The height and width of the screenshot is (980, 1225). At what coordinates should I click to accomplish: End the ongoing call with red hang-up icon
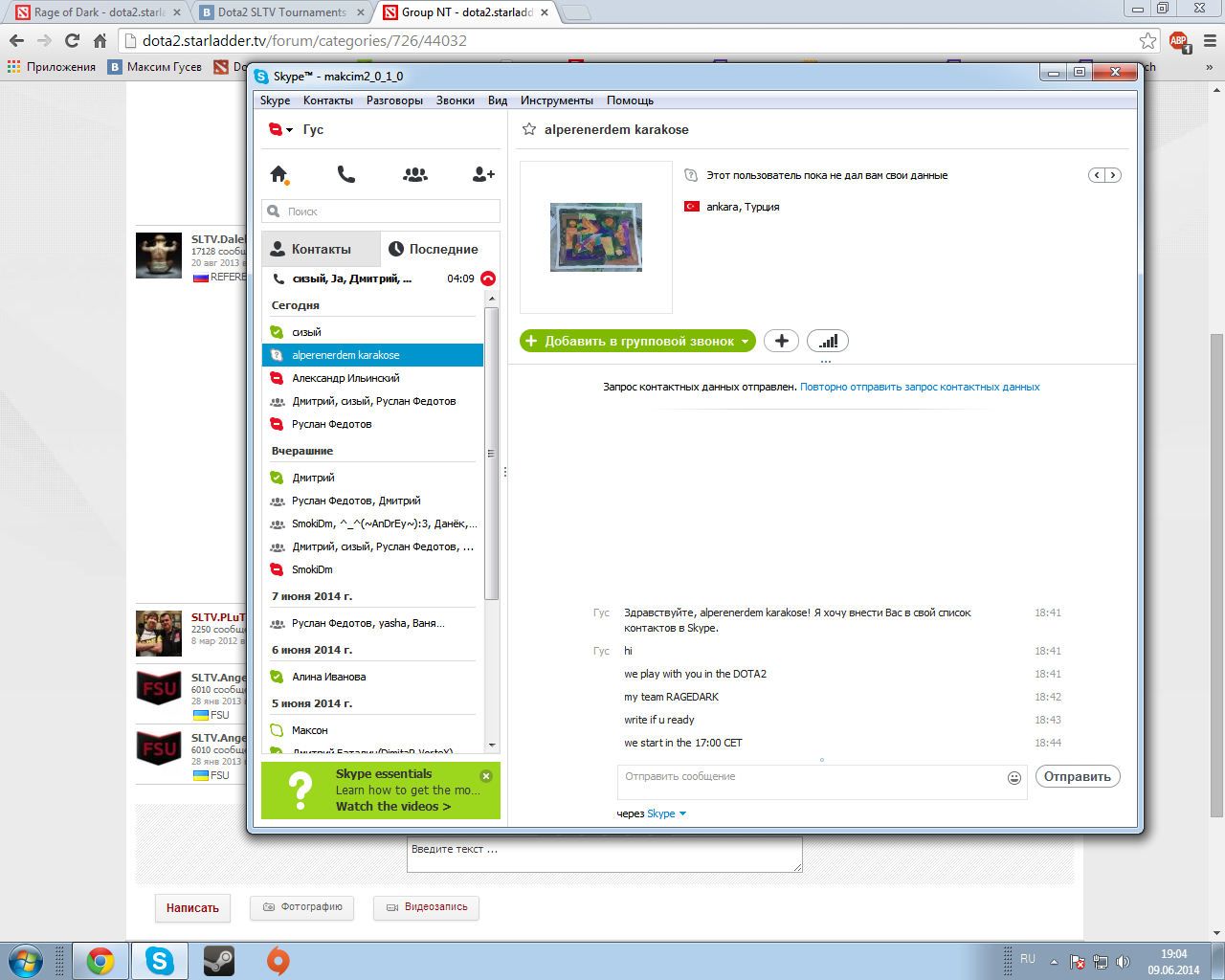pyautogui.click(x=488, y=278)
